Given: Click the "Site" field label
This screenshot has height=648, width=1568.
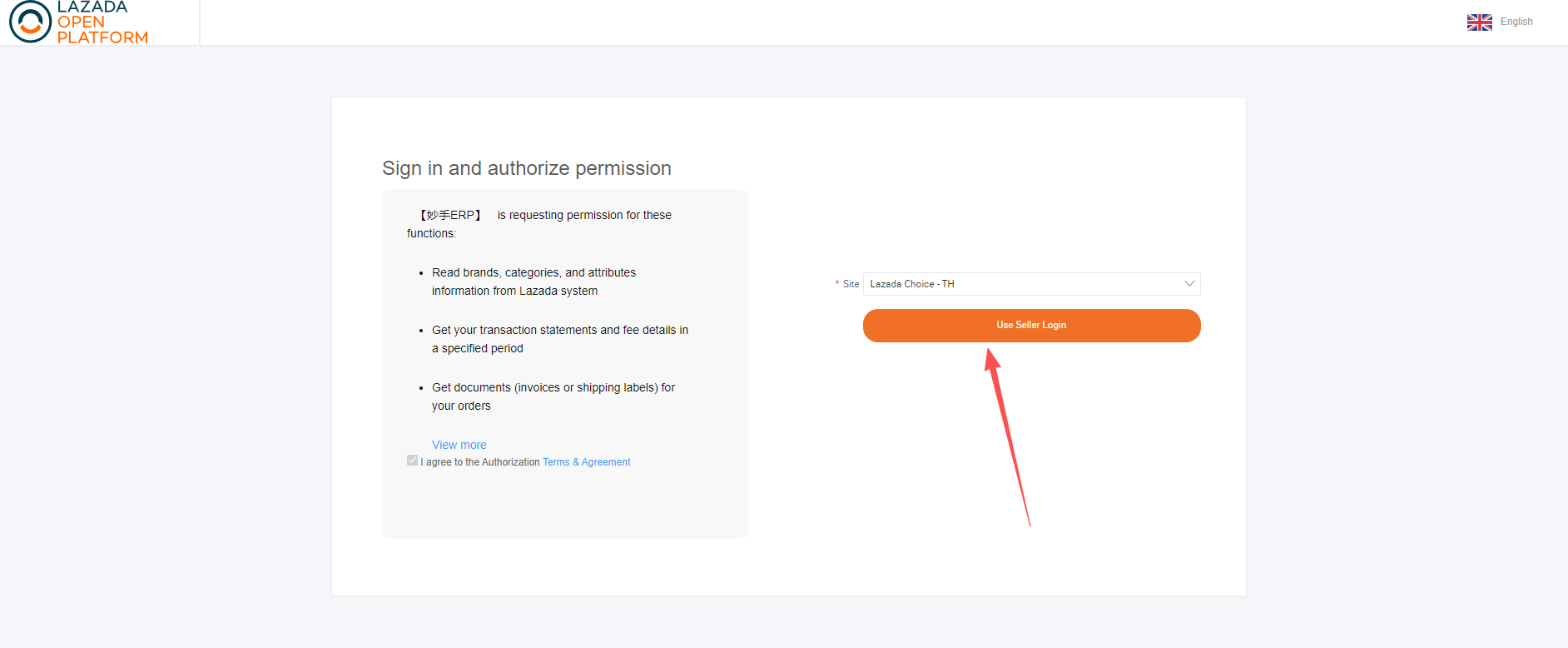Looking at the screenshot, I should (x=851, y=284).
